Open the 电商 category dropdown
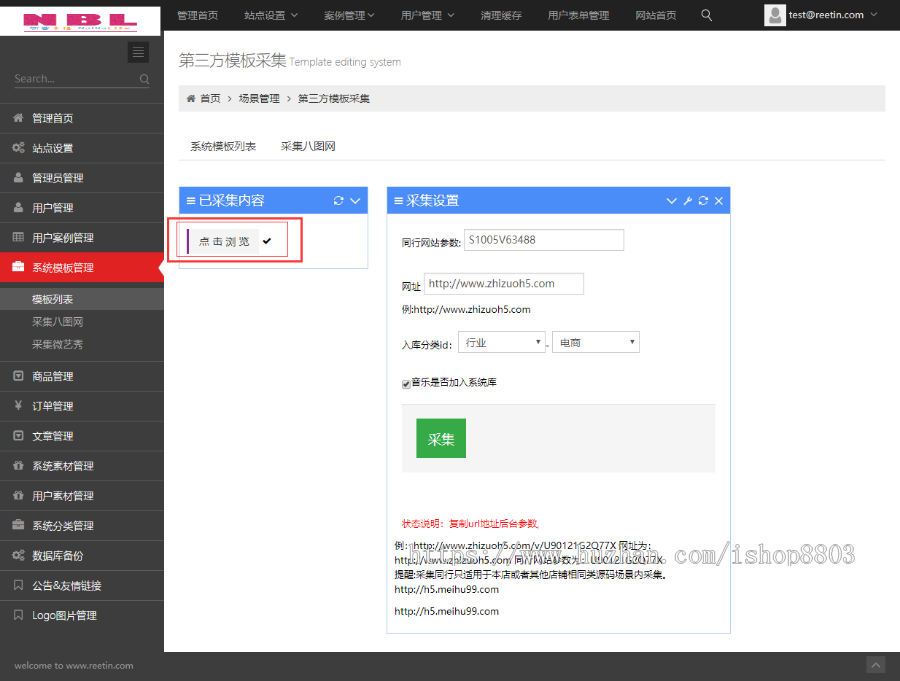900x681 pixels. [x=595, y=341]
